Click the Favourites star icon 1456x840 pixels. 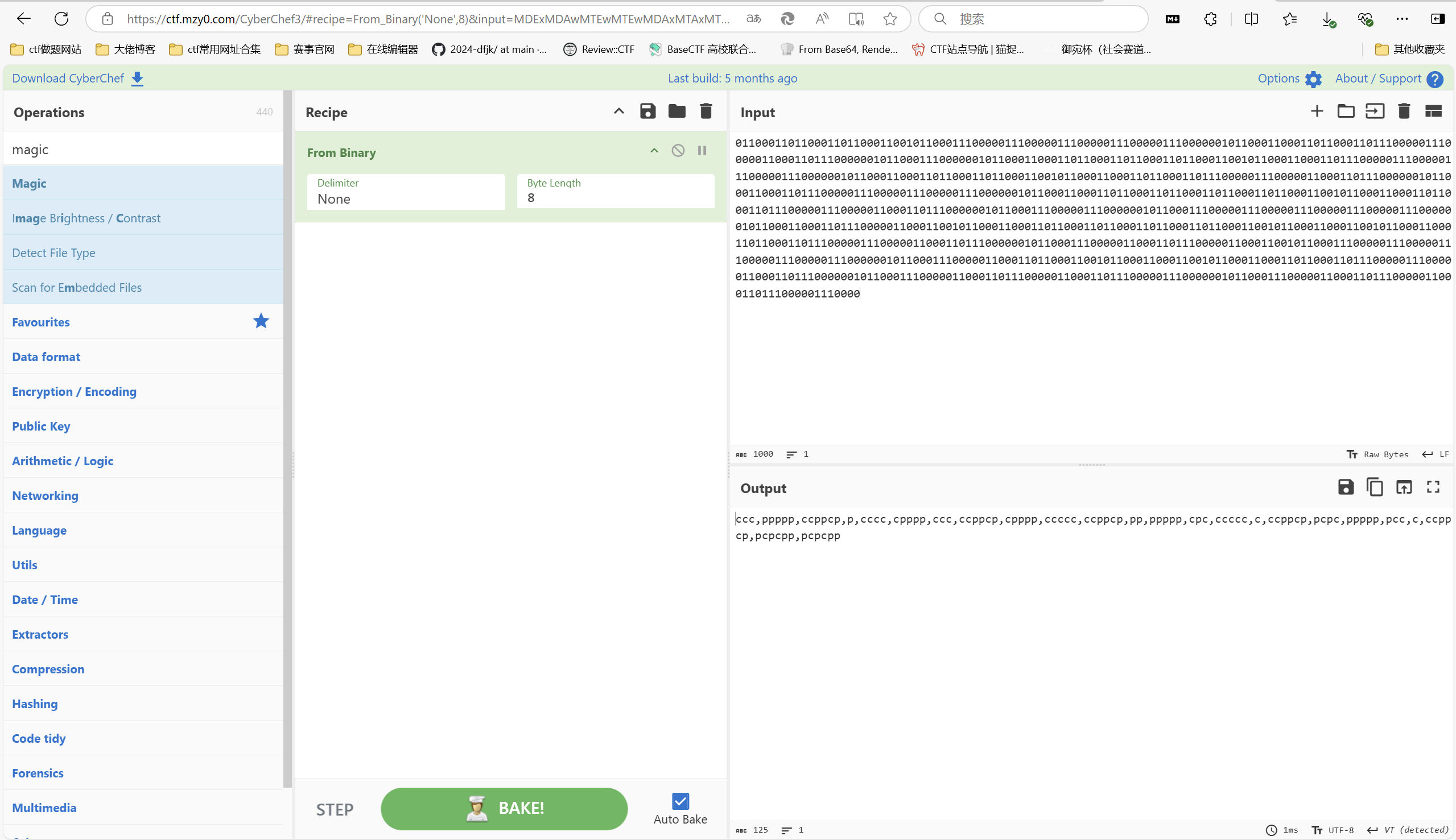click(261, 321)
